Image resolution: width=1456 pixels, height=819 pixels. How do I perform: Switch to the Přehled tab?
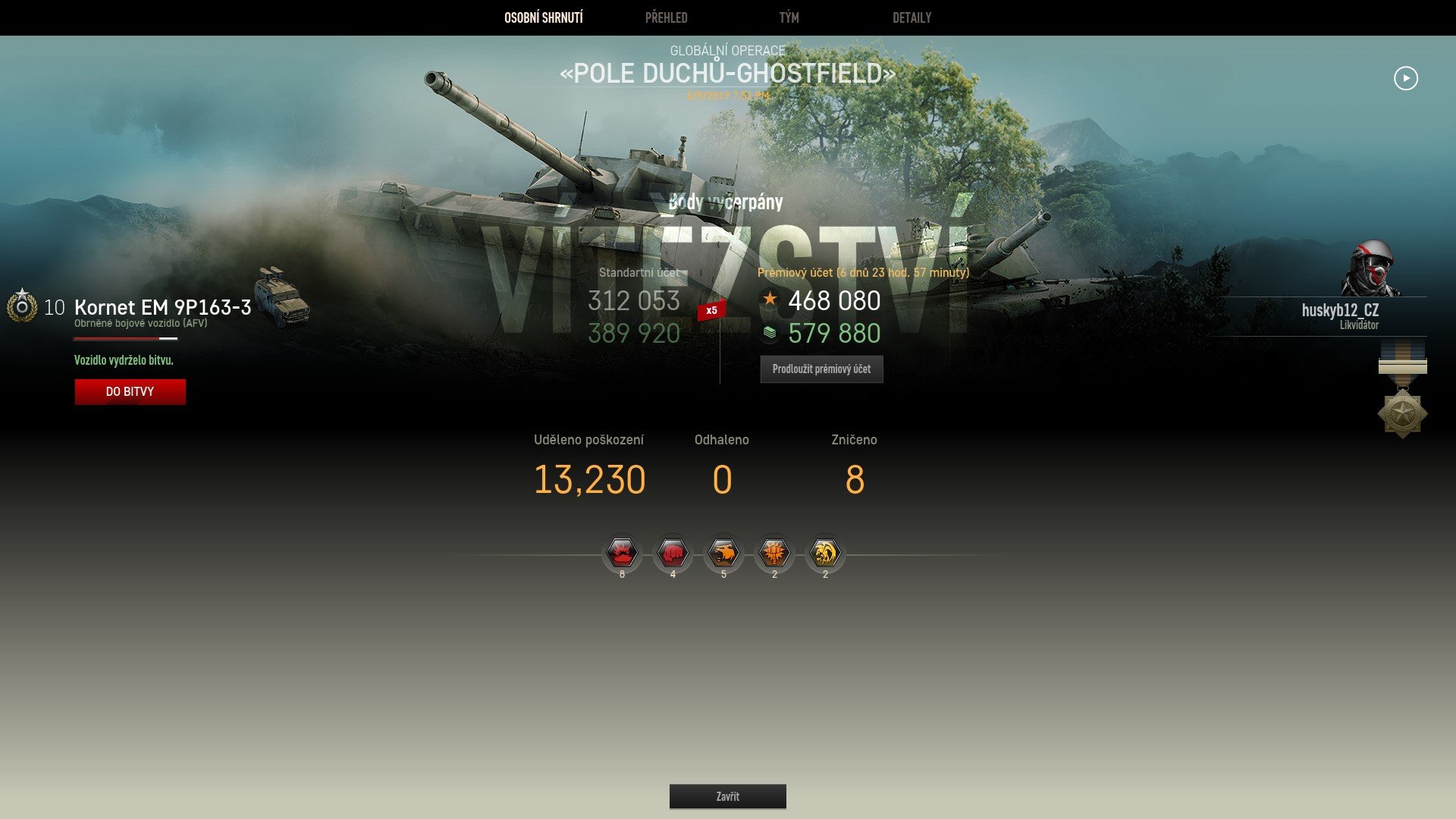tap(666, 17)
